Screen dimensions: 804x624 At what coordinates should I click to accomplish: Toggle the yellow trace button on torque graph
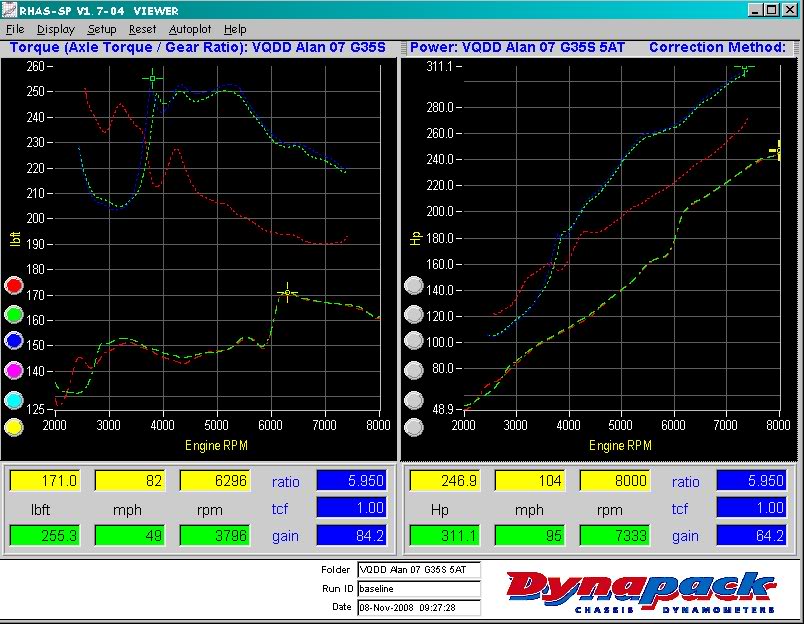(x=14, y=427)
